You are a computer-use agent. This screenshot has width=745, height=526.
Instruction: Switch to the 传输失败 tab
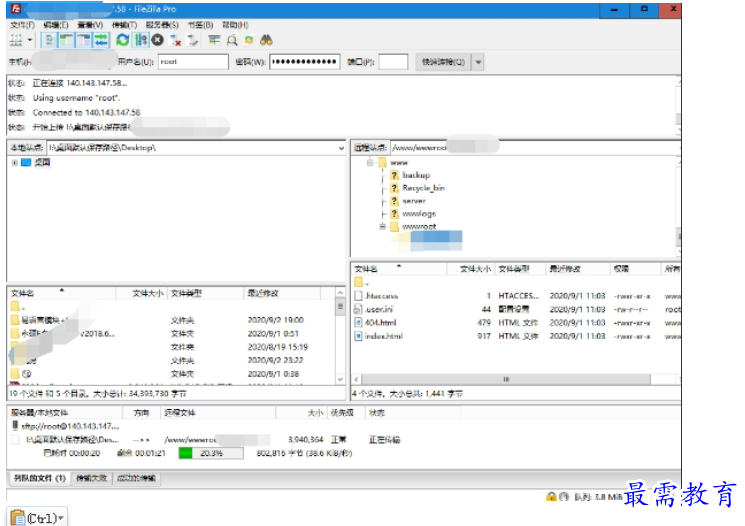(x=91, y=478)
